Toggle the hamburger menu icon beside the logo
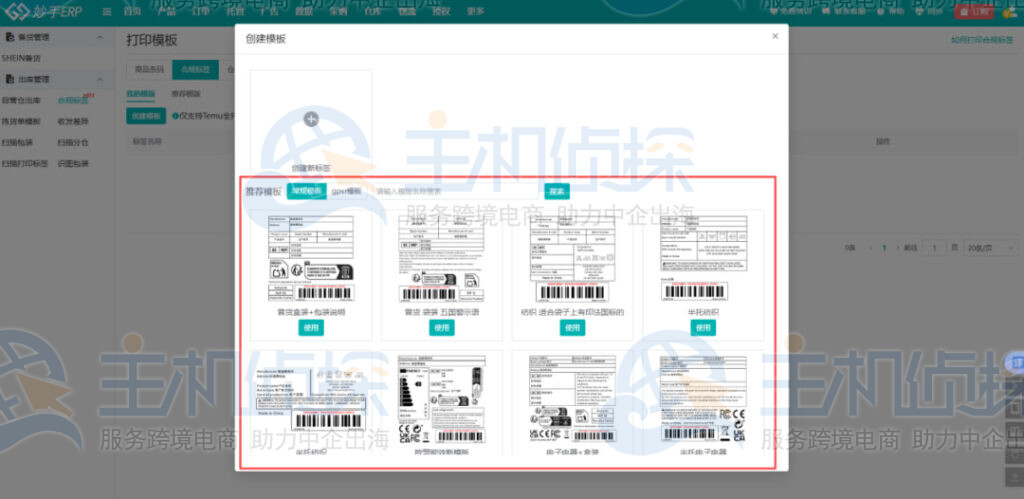Viewport: 1024px width, 499px height. click(x=107, y=12)
